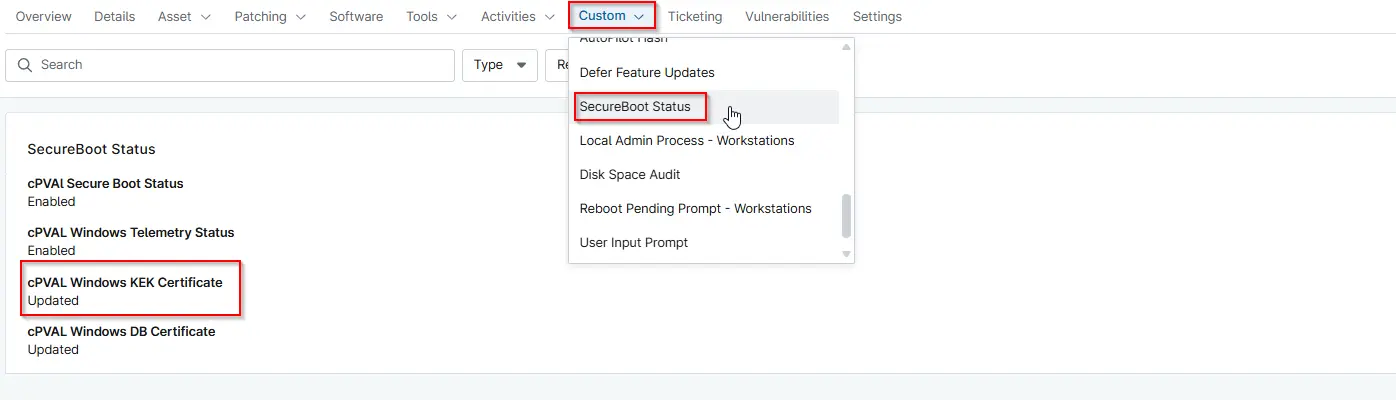This screenshot has height=400, width=1396.
Task: Open the Type filter dropdown
Action: pyautogui.click(x=499, y=65)
